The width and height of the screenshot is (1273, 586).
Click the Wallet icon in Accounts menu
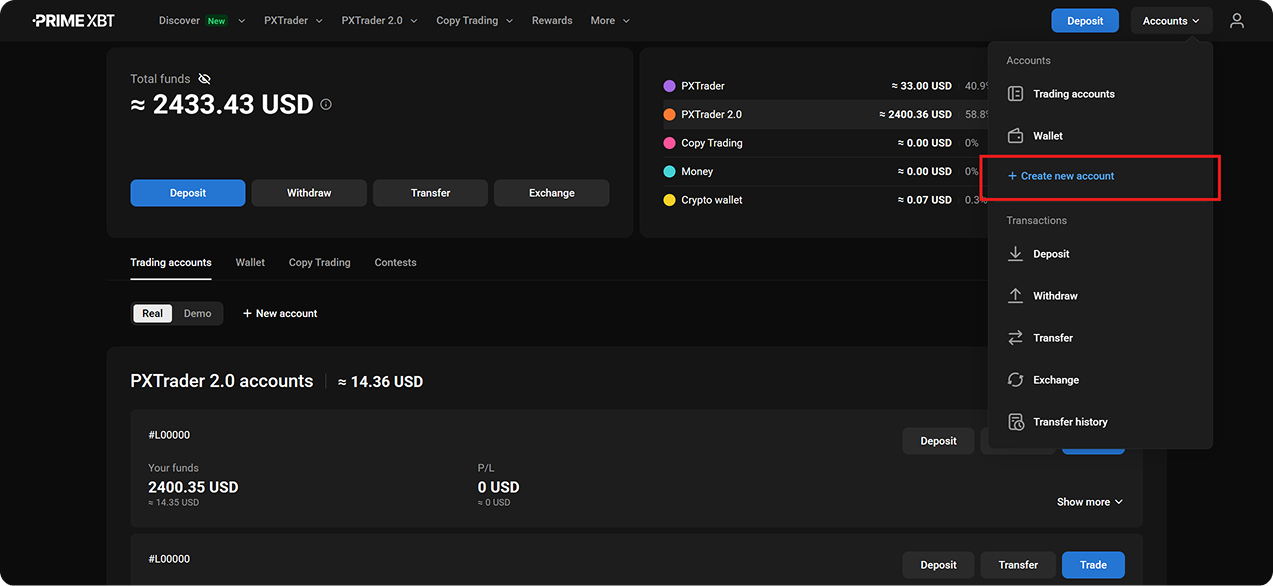click(x=1016, y=135)
